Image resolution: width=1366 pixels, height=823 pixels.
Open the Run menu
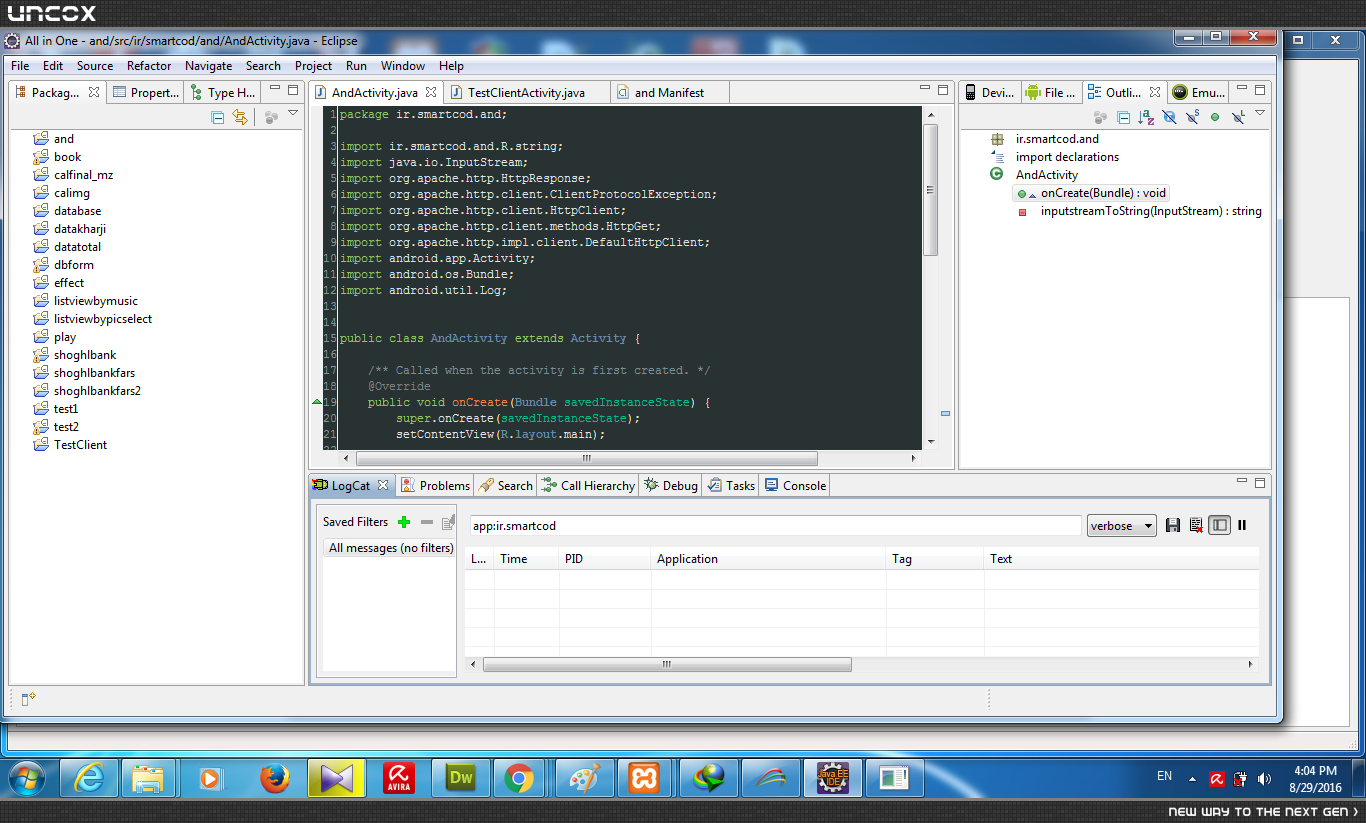click(x=356, y=65)
